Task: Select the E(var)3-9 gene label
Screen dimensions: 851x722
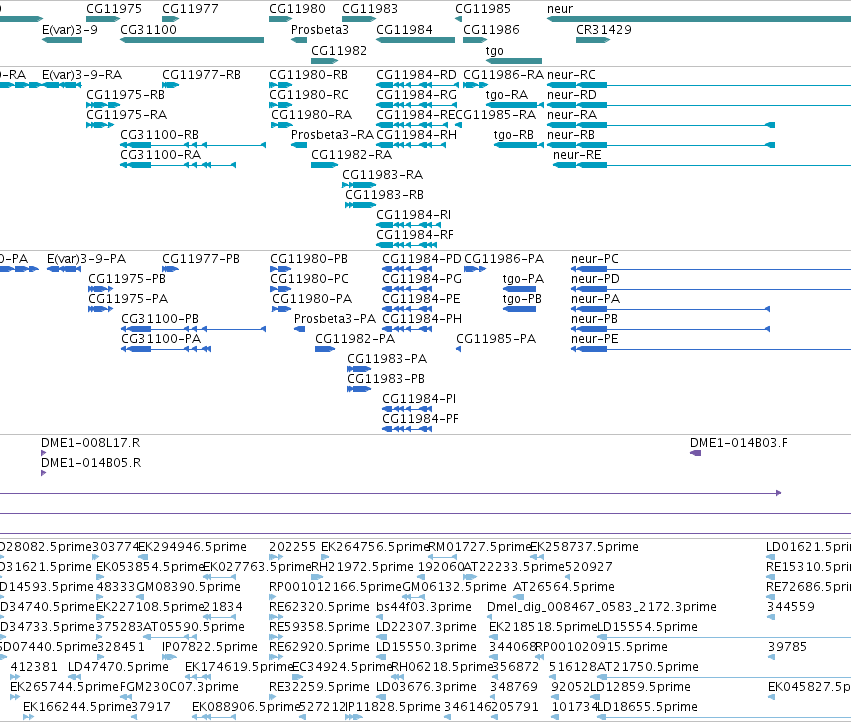Action: tap(69, 30)
